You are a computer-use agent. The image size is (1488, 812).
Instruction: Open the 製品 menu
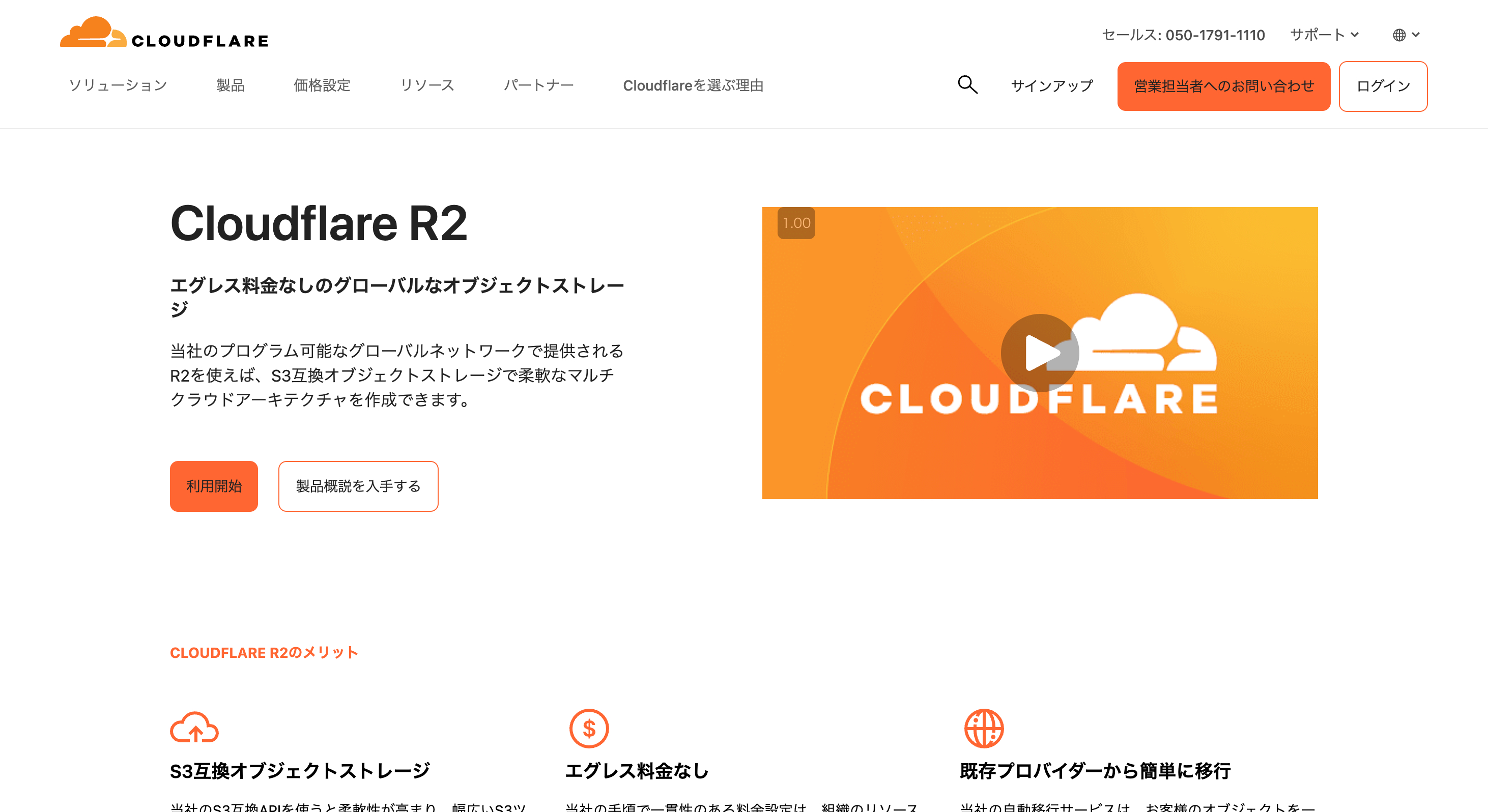231,85
